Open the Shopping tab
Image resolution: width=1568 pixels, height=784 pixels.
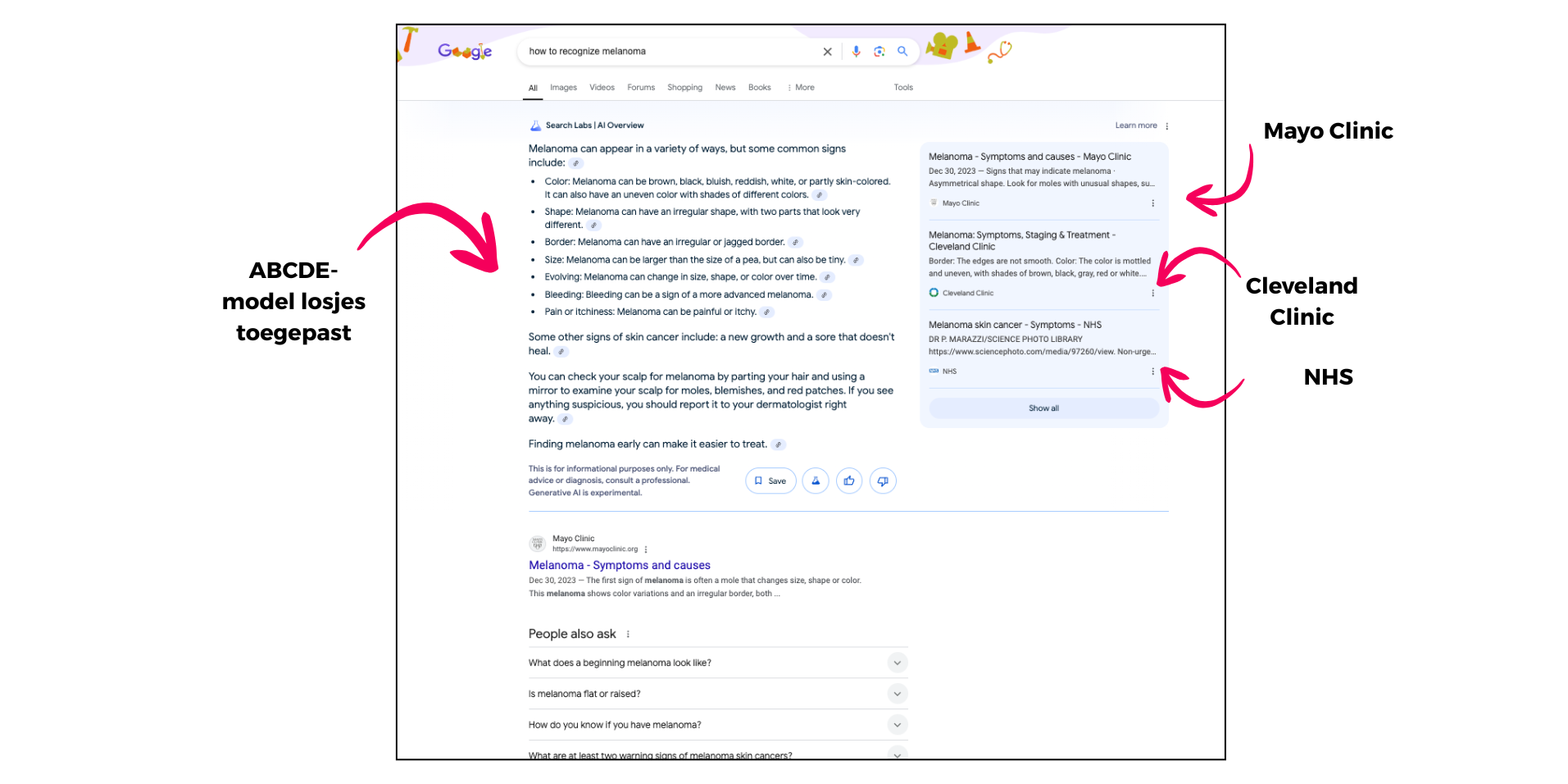pos(684,88)
